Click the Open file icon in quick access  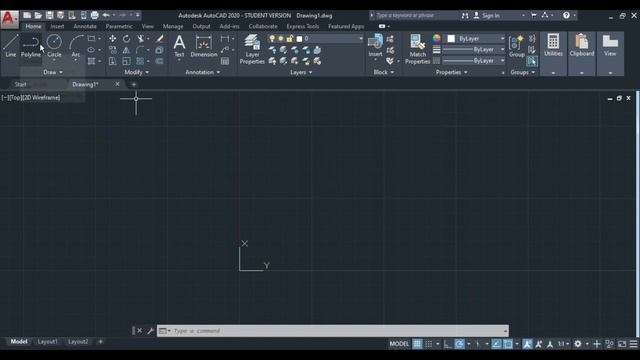[x=38, y=16]
